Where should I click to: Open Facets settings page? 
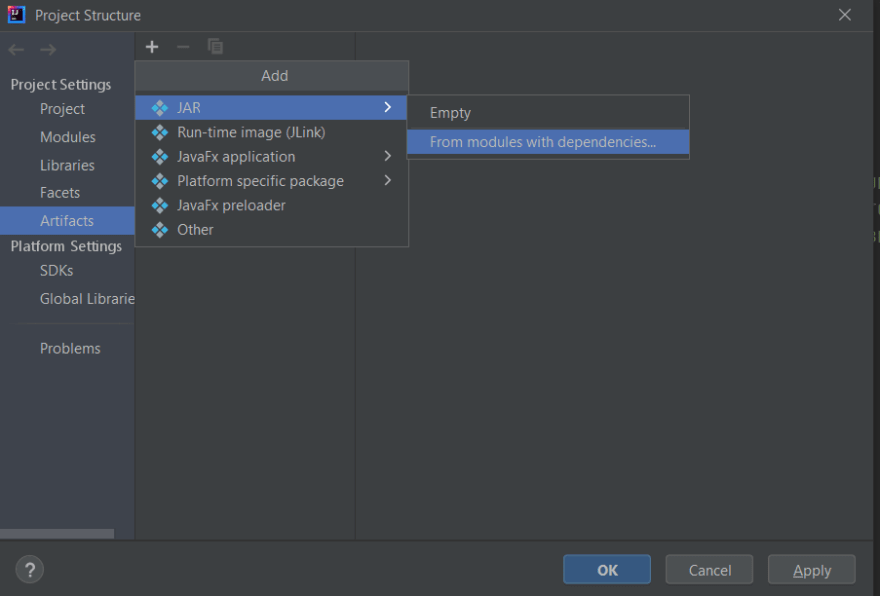60,192
